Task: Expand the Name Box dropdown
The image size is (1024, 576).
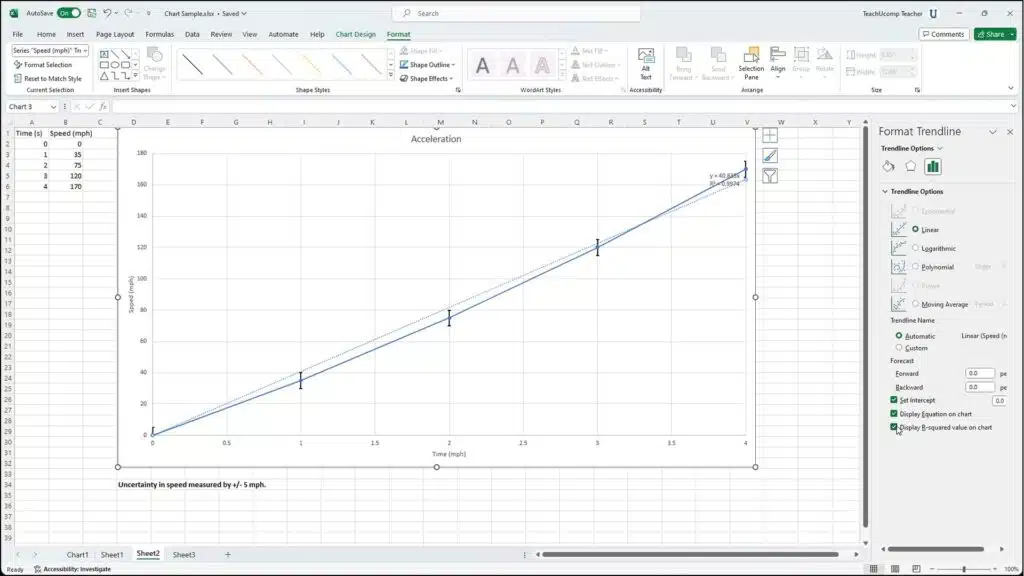Action: point(53,106)
